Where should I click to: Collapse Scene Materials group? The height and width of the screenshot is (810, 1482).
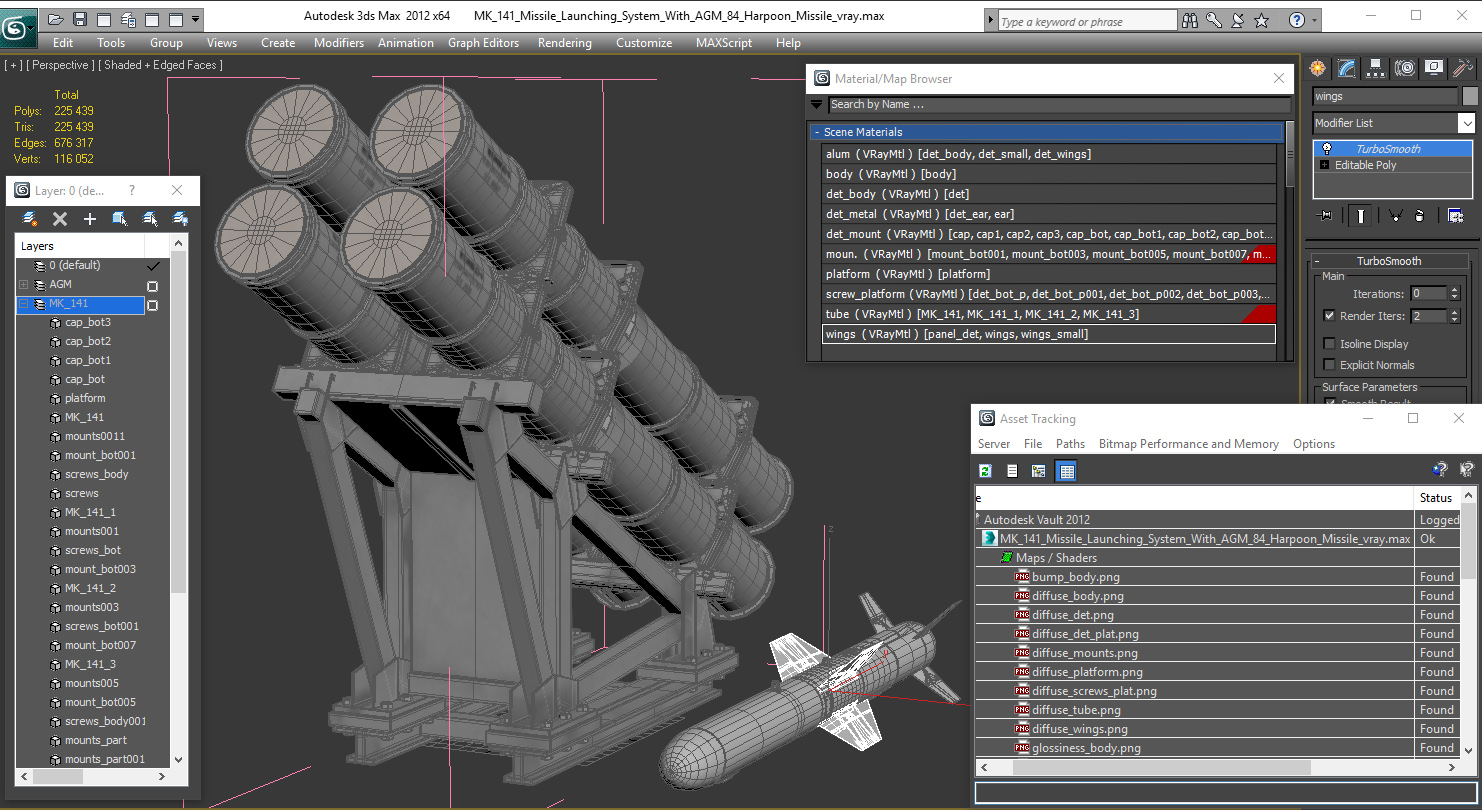pos(816,132)
